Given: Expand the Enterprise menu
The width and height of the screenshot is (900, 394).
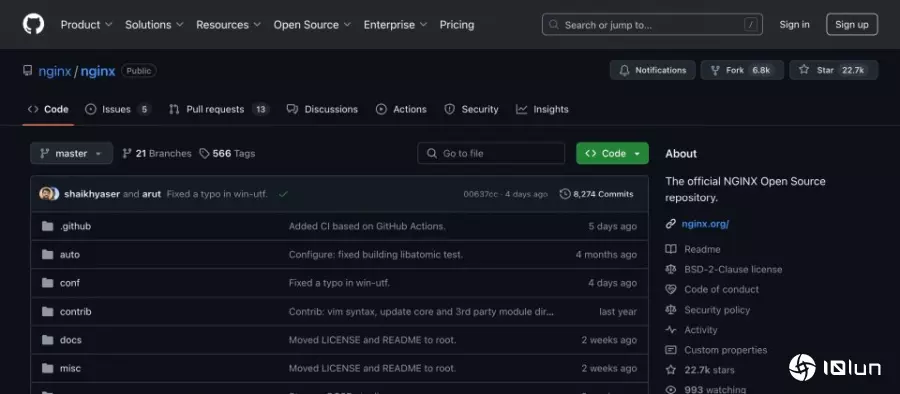Looking at the screenshot, I should coord(395,25).
